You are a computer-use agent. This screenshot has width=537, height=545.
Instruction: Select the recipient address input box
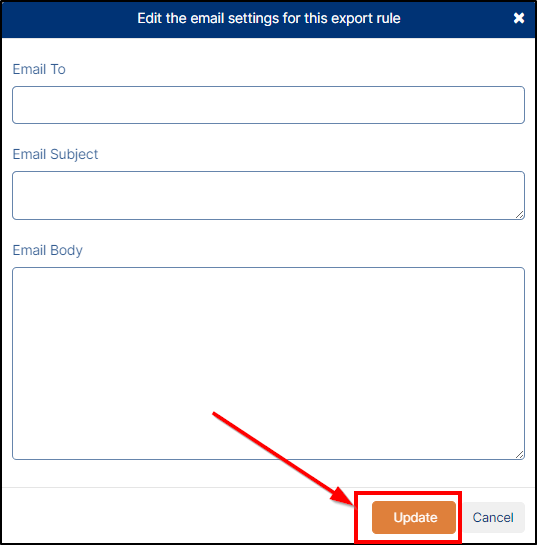(268, 105)
